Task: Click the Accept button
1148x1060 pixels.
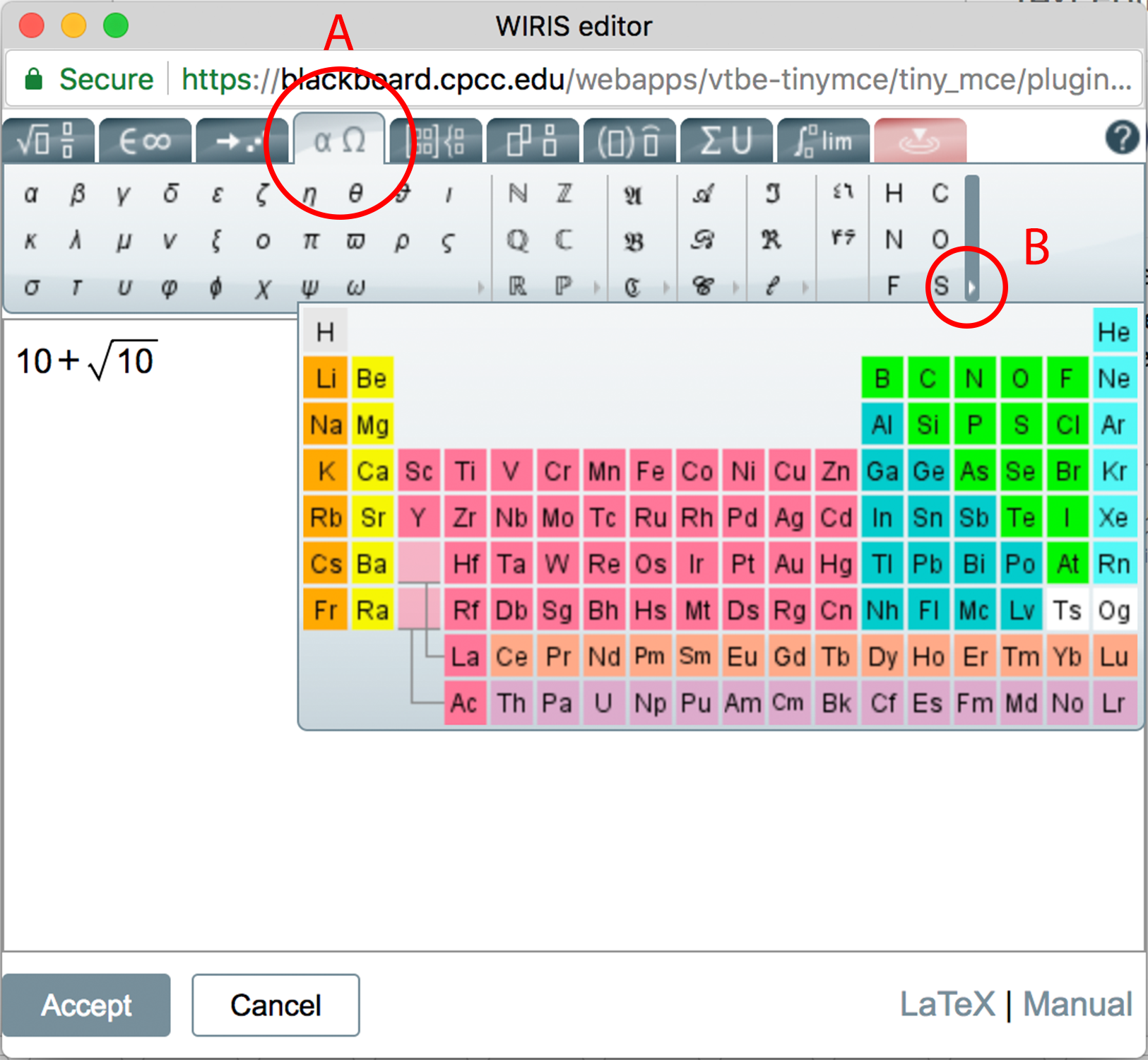Action: coord(86,1005)
